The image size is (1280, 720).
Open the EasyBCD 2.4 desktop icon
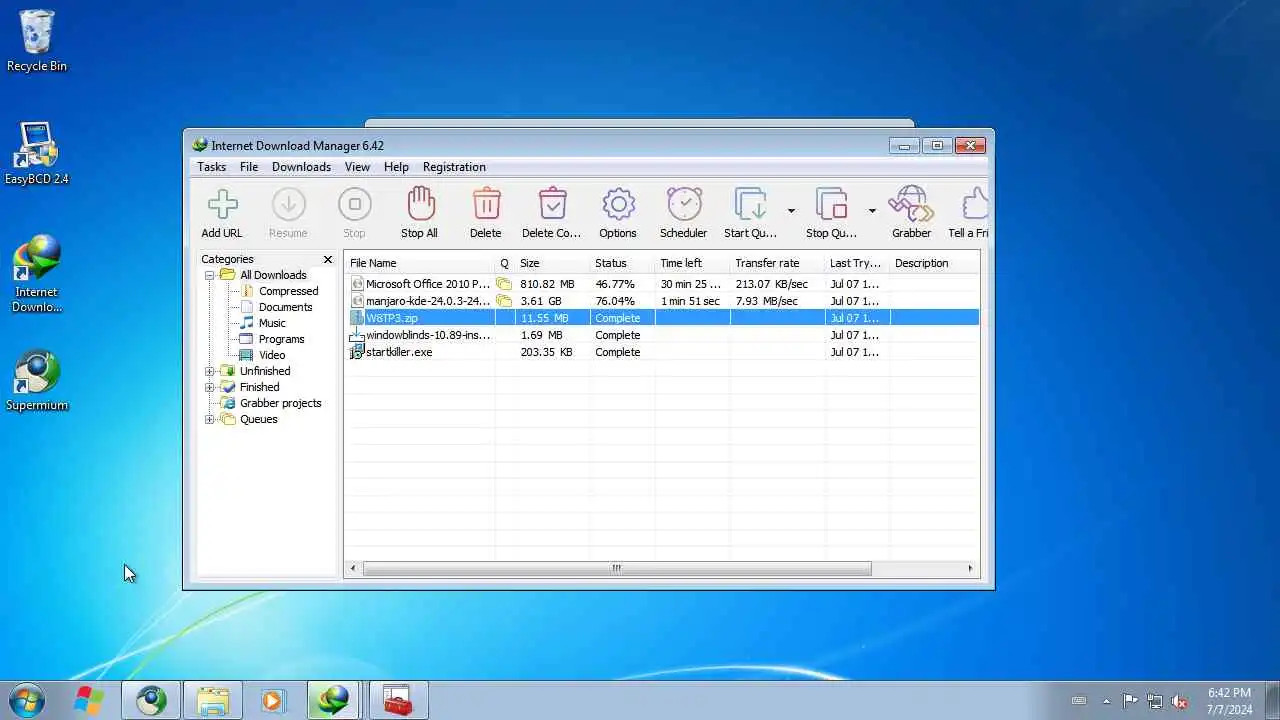pyautogui.click(x=37, y=154)
